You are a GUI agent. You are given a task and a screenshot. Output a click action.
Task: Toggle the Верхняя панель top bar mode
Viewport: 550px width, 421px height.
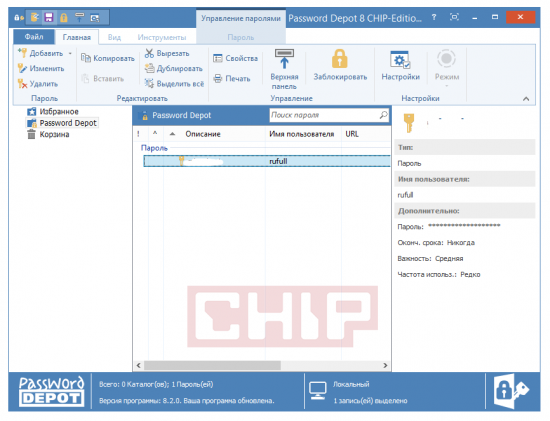pos(284,69)
